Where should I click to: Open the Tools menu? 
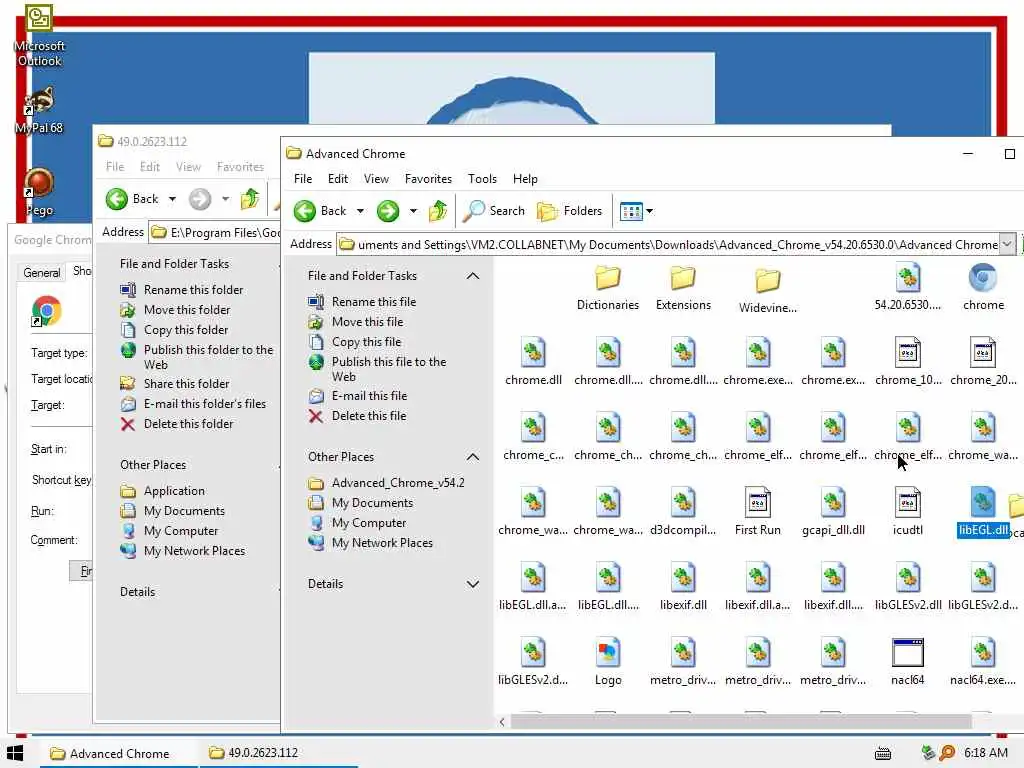[x=482, y=178]
